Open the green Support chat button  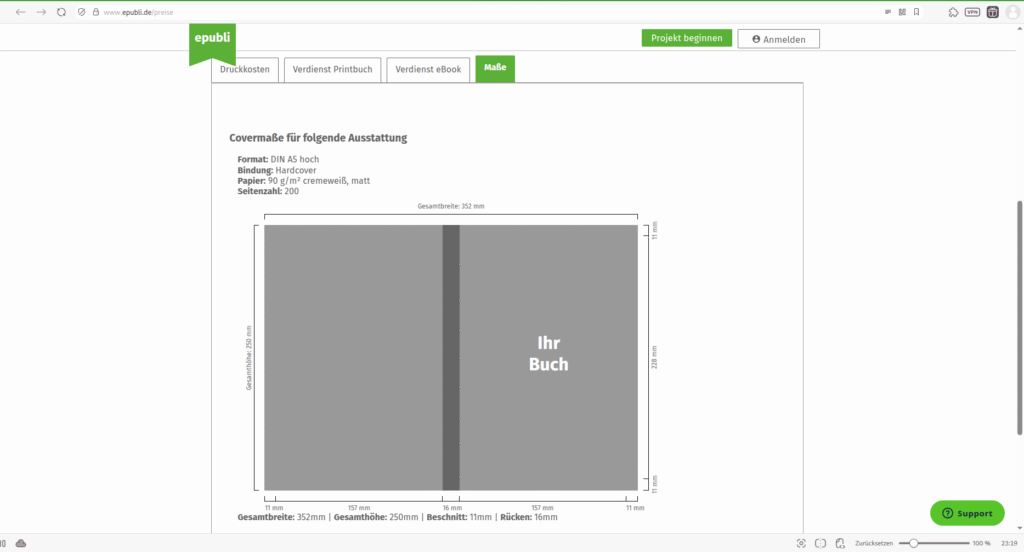[x=966, y=513]
